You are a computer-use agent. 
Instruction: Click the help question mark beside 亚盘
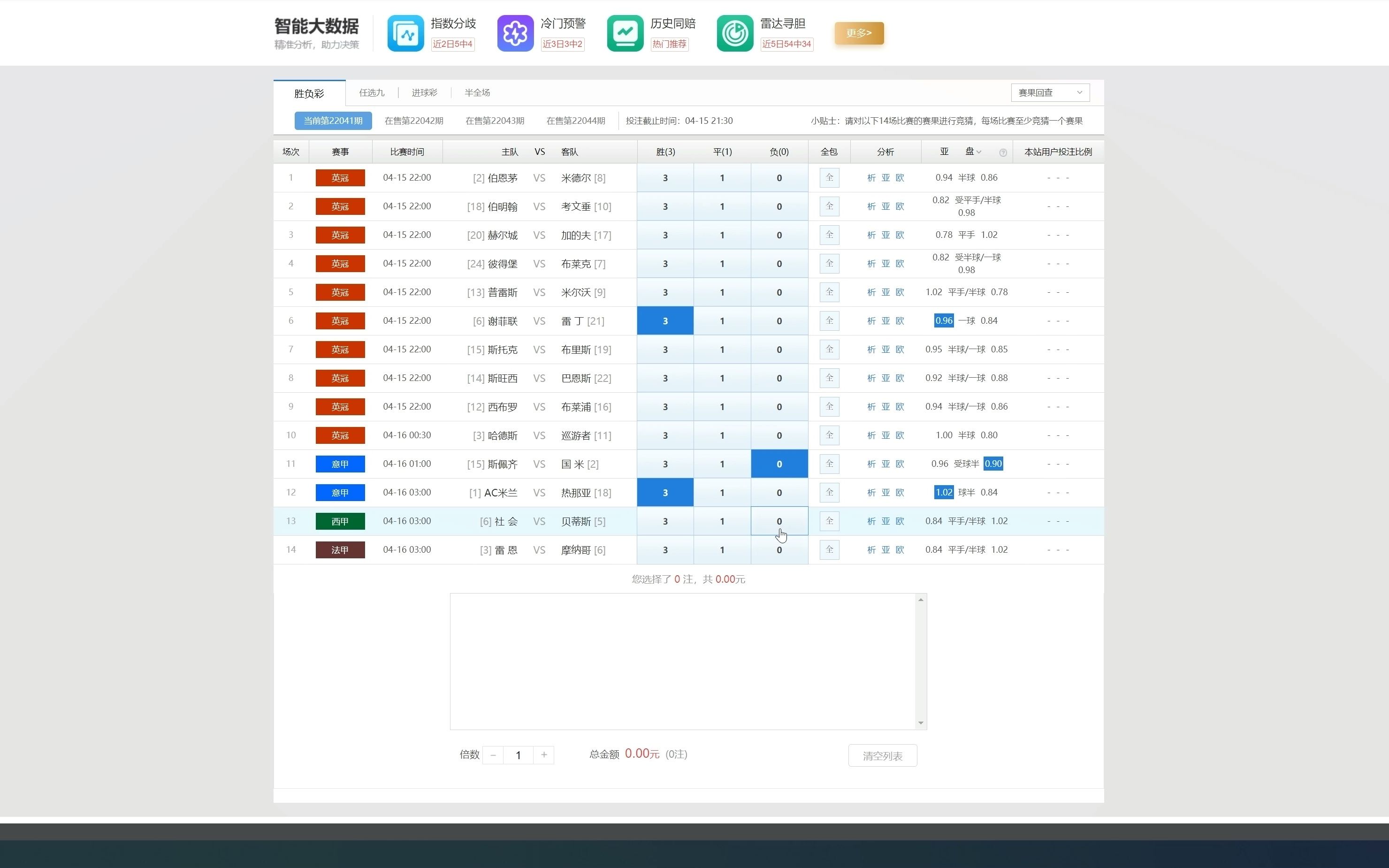pyautogui.click(x=1003, y=152)
